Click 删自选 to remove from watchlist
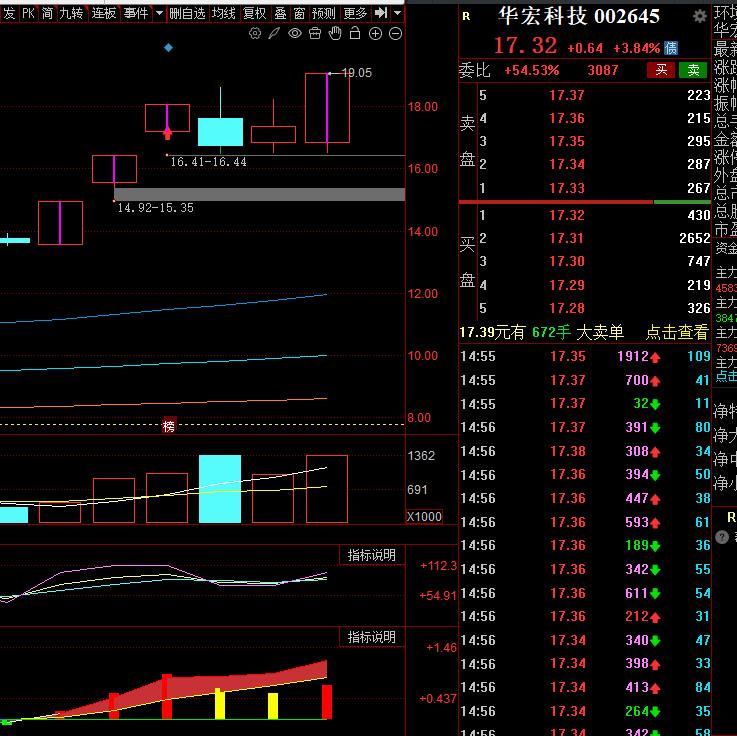This screenshot has height=736, width=737. 188,13
